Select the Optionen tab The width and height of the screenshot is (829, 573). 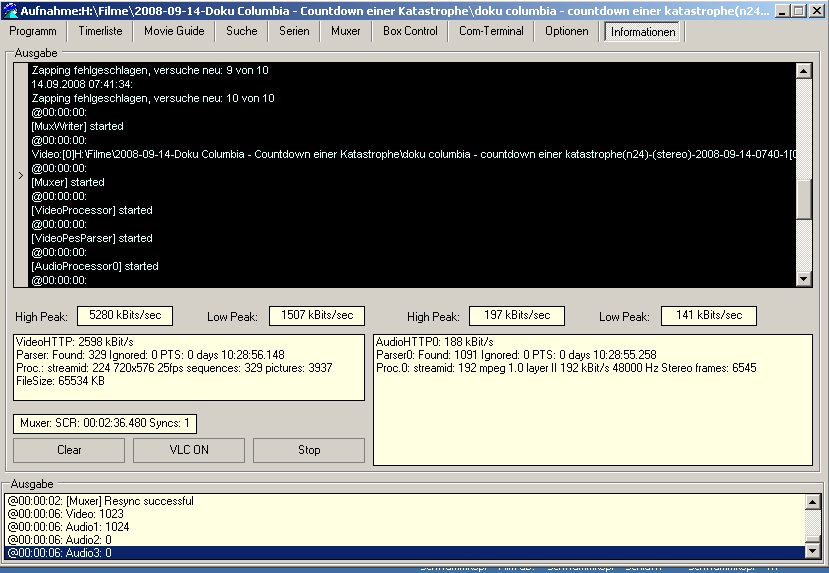[567, 31]
